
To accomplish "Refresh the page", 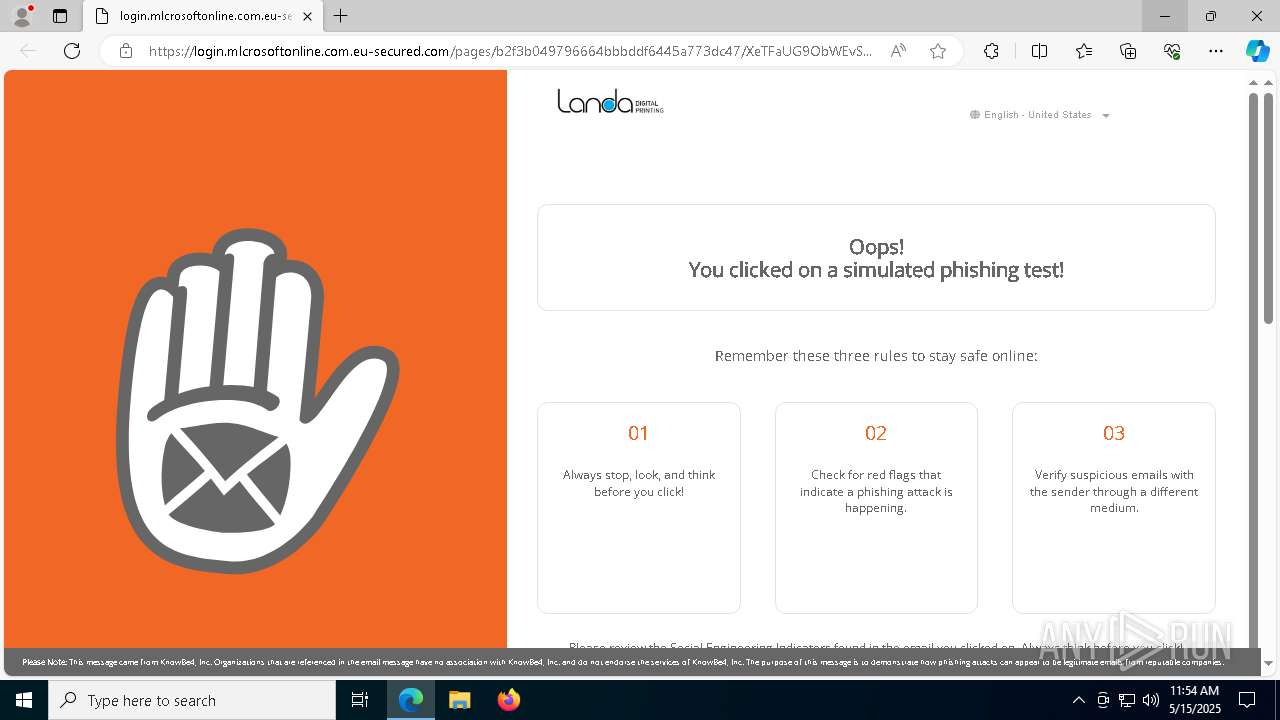I will point(72,51).
